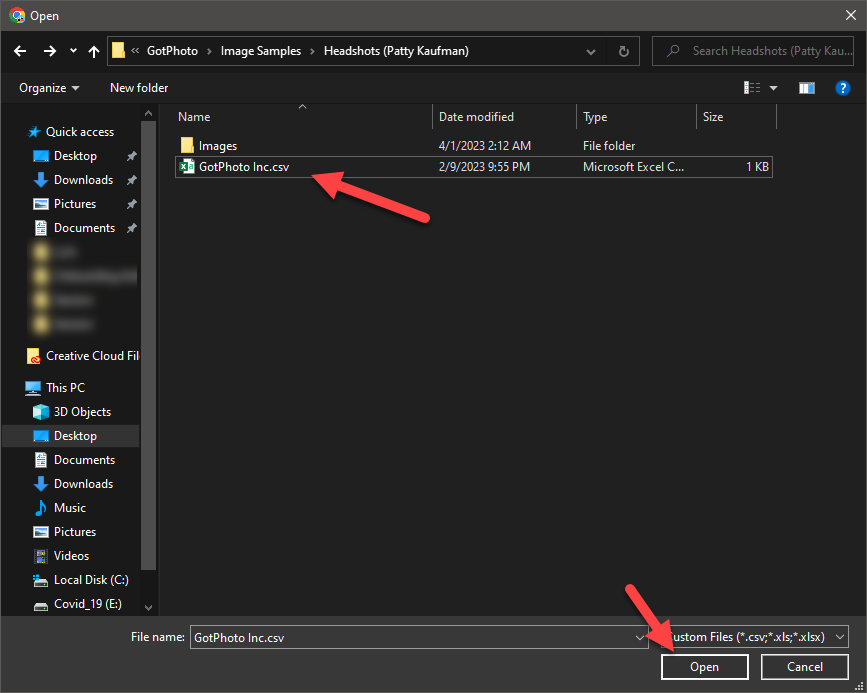Open the view options dropdown arrow
Image resolution: width=867 pixels, height=693 pixels.
(774, 88)
